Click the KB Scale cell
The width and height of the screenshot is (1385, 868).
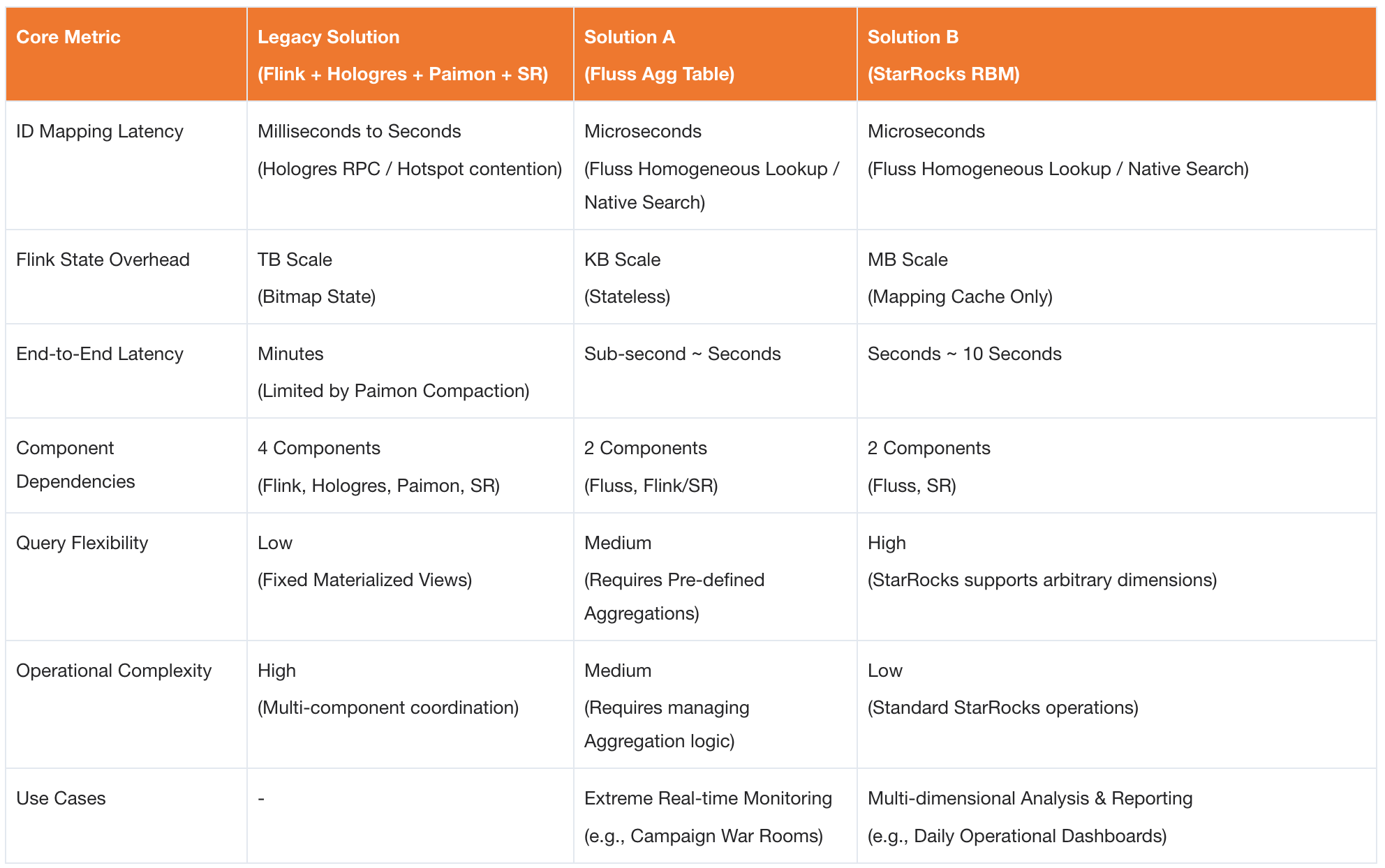click(x=622, y=260)
